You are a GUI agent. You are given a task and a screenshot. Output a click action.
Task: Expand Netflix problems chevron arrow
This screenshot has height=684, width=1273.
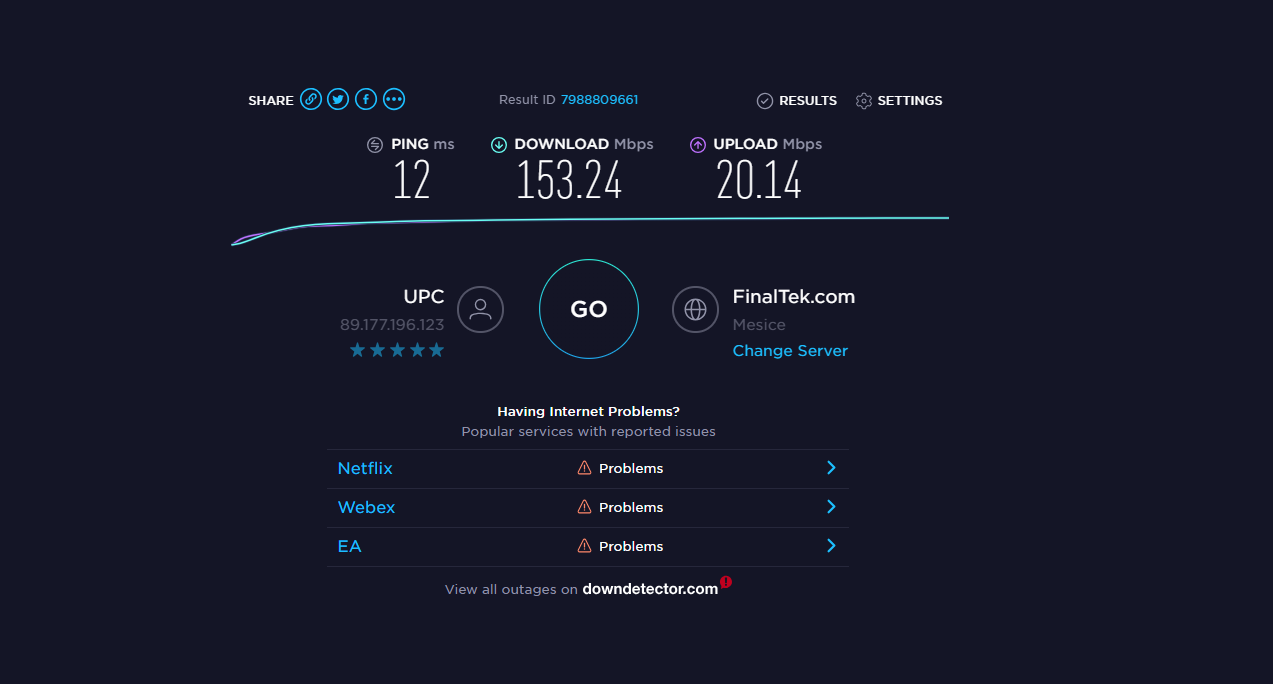pos(831,468)
